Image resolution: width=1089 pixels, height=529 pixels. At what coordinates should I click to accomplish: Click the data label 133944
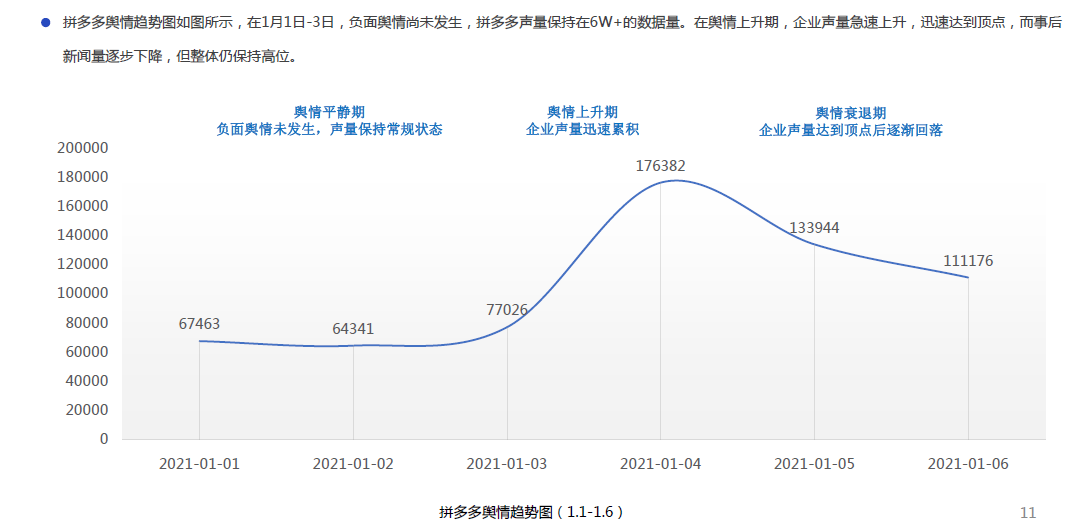click(815, 228)
